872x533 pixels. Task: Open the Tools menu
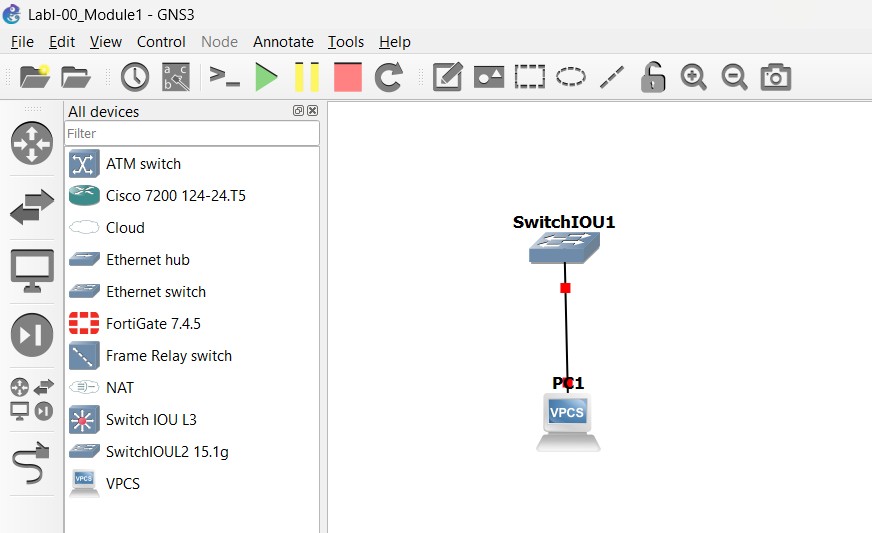point(346,42)
